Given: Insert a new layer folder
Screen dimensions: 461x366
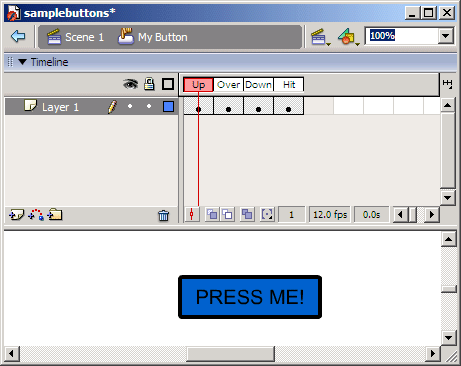Looking at the screenshot, I should point(55,215).
